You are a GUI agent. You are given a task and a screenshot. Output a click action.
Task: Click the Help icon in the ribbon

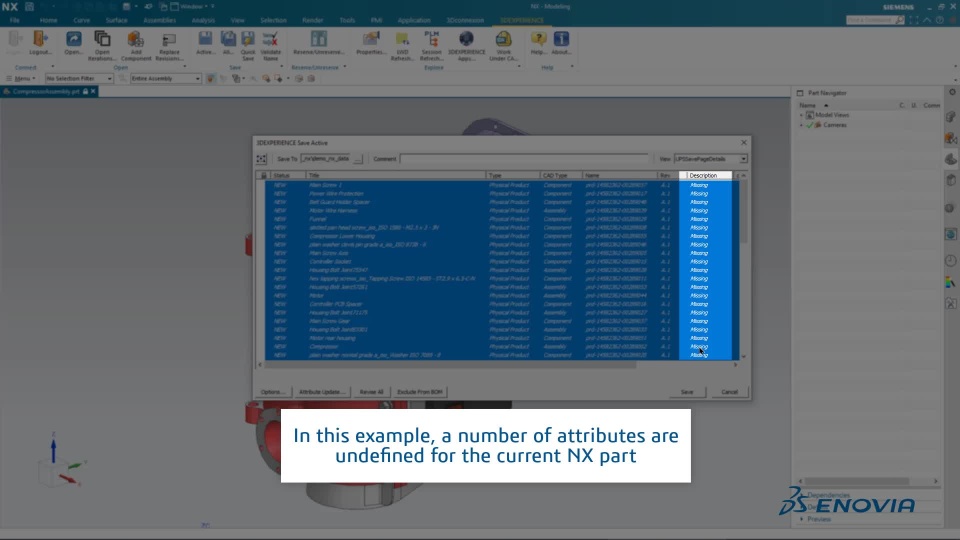tap(538, 39)
